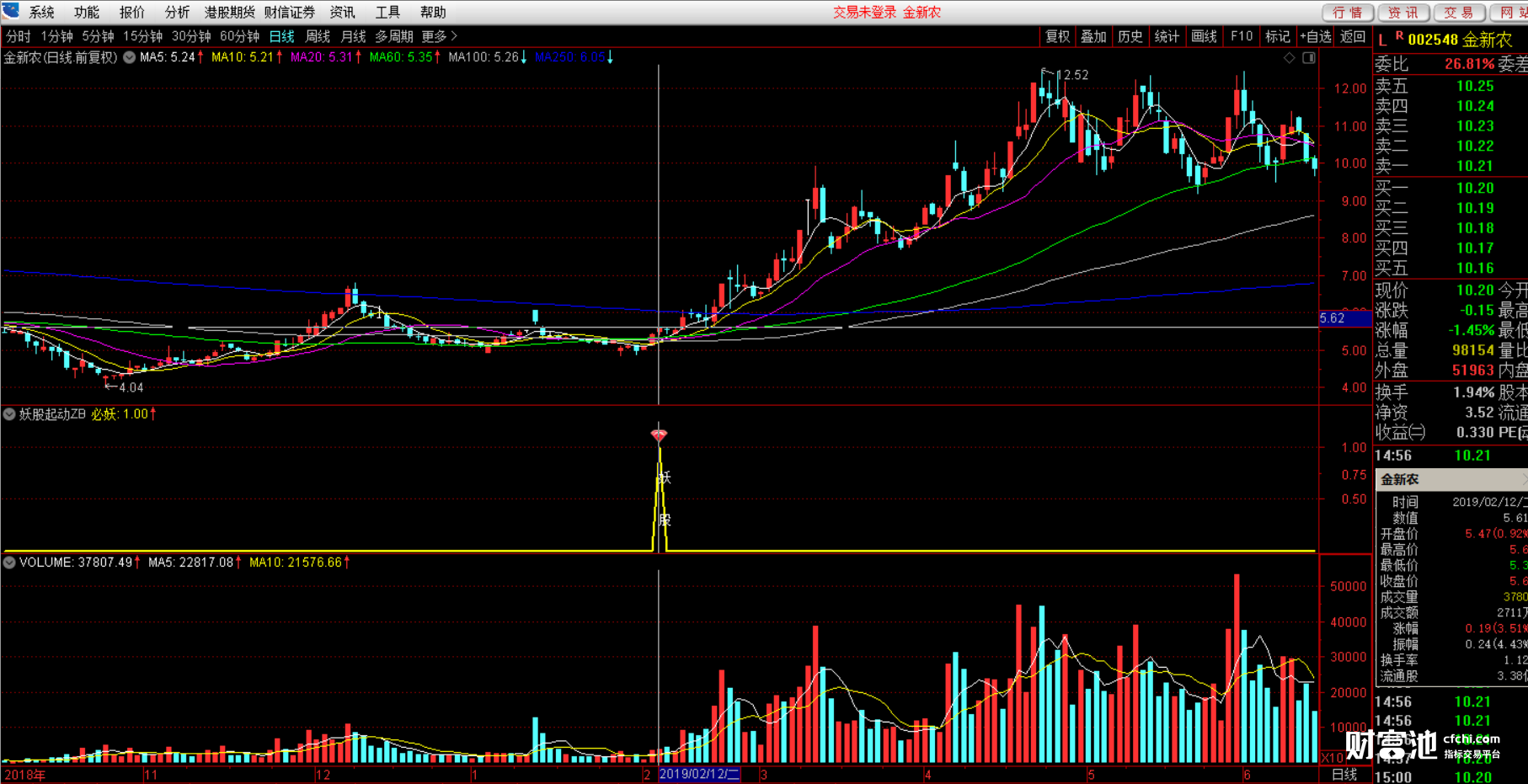Viewport: 1528px width, 784px height.
Task: Switch to the 分时 chart tab
Action: (x=18, y=36)
